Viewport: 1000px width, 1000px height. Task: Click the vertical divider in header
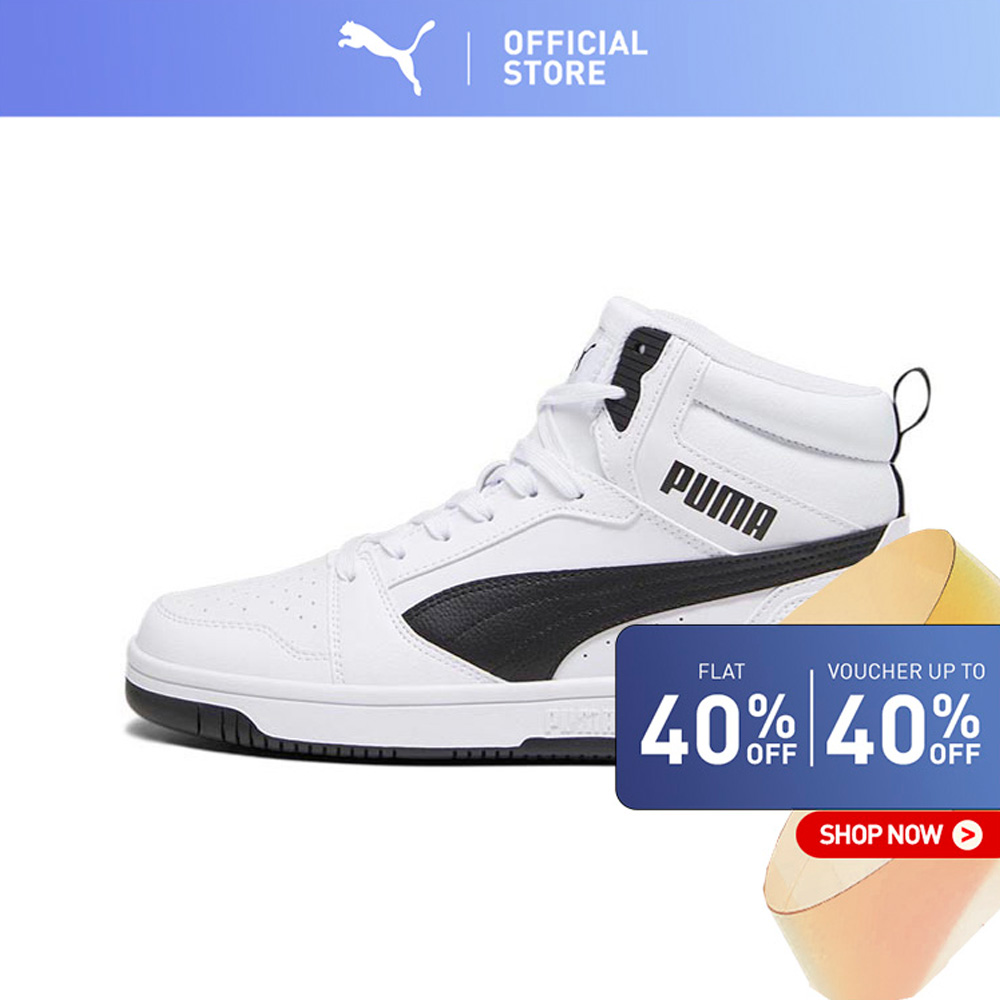point(469,58)
